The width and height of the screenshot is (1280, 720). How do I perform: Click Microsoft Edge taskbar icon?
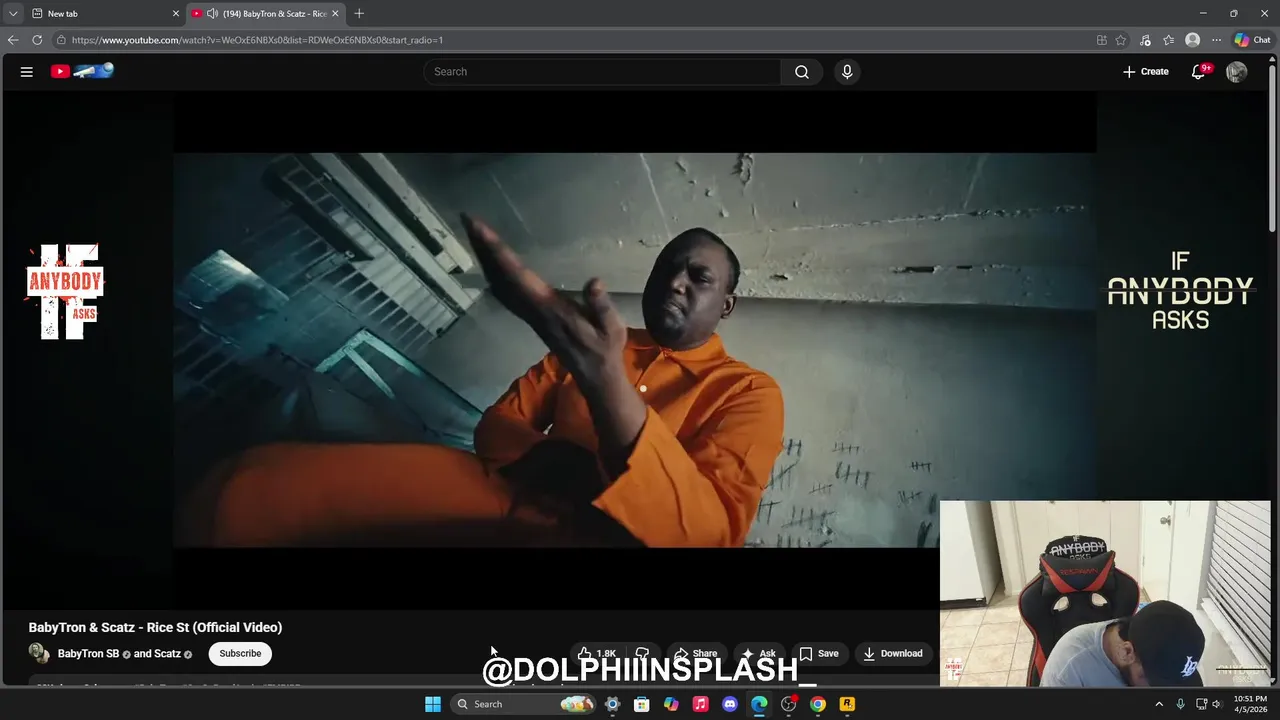pos(759,704)
